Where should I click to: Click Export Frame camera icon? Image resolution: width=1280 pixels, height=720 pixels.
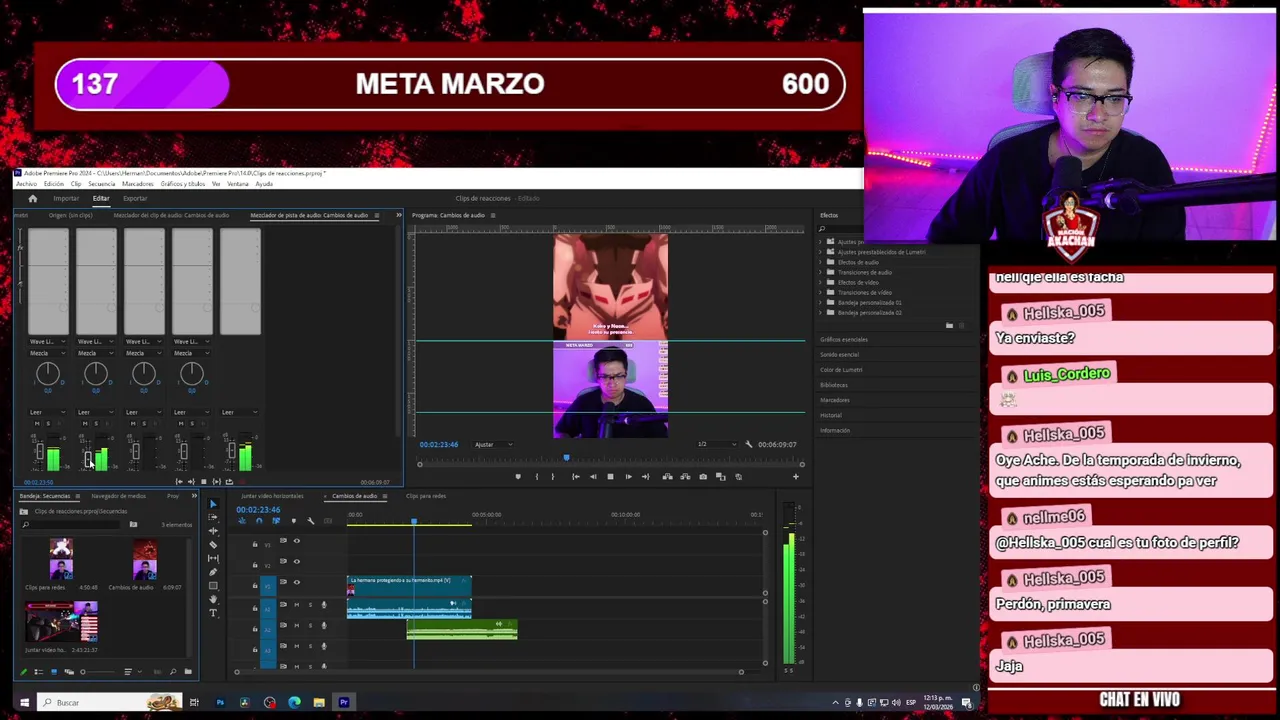point(703,477)
